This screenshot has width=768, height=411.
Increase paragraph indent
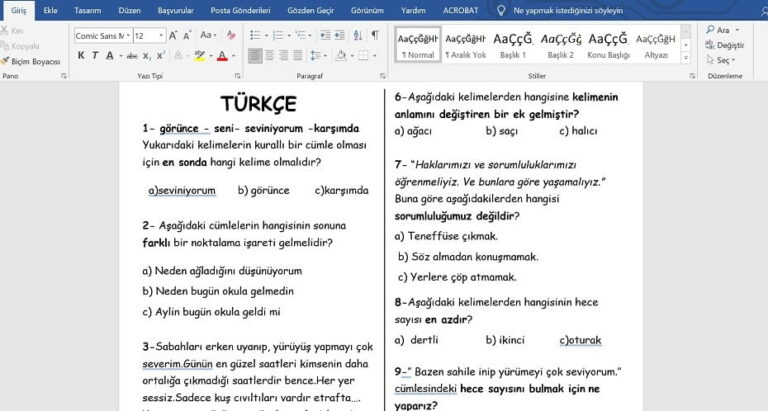pyautogui.click(x=339, y=35)
